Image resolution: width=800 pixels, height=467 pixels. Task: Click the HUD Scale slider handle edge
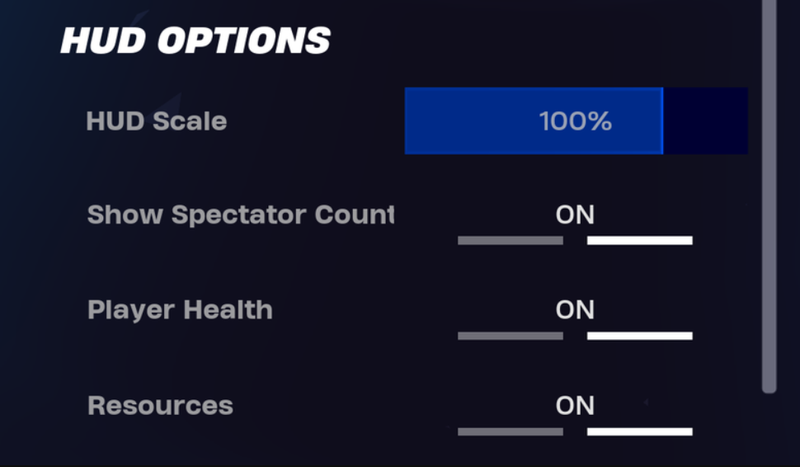tap(662, 121)
